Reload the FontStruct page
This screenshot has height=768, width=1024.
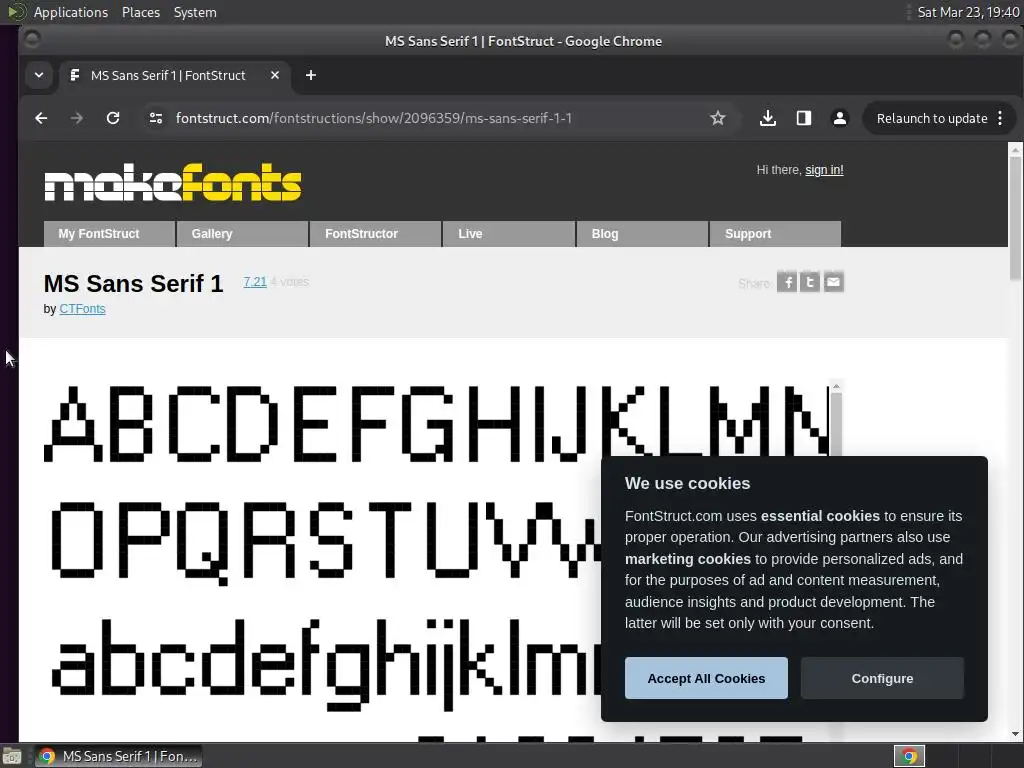pyautogui.click(x=113, y=118)
